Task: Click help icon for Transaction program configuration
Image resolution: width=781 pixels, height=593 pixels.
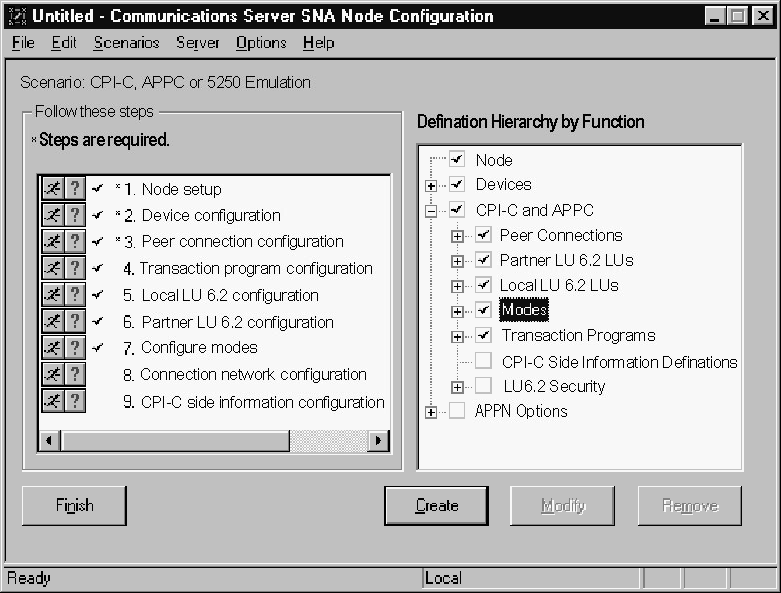Action: click(74, 268)
